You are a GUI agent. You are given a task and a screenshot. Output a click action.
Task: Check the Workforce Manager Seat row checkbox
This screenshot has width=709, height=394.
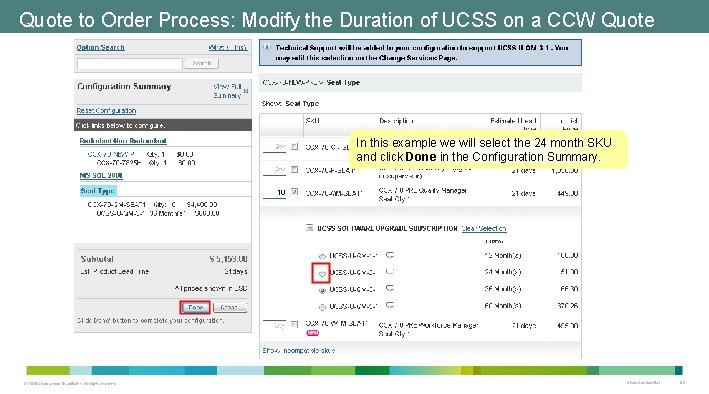[295, 324]
